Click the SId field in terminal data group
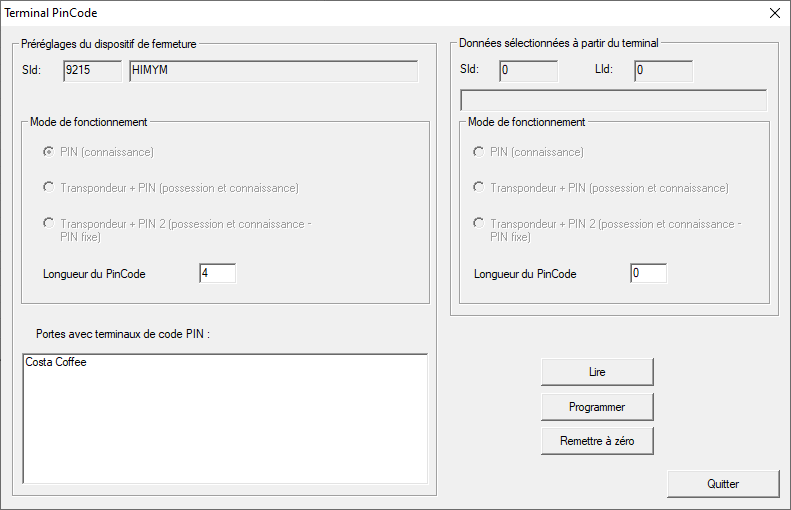Viewport: 791px width, 510px height. click(x=527, y=71)
